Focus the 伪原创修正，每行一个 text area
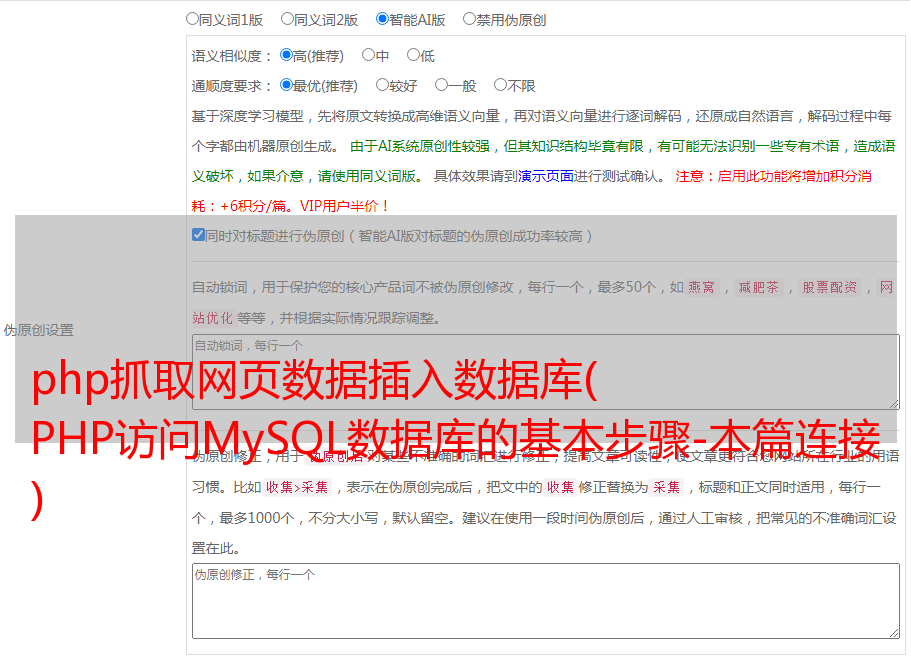 546,601
